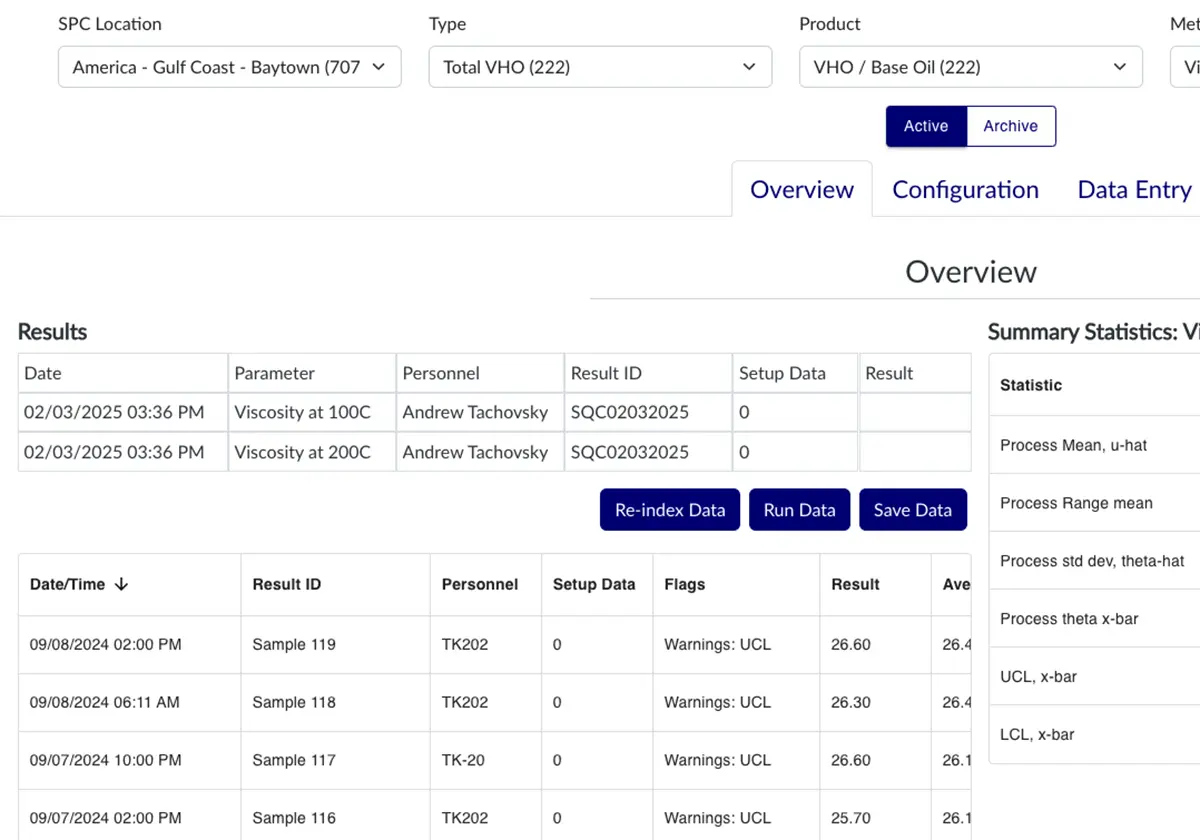Click Andrew Tachovsky in the Viscosity at 100C row
Viewport: 1200px width, 840px height.
pyautogui.click(x=475, y=412)
